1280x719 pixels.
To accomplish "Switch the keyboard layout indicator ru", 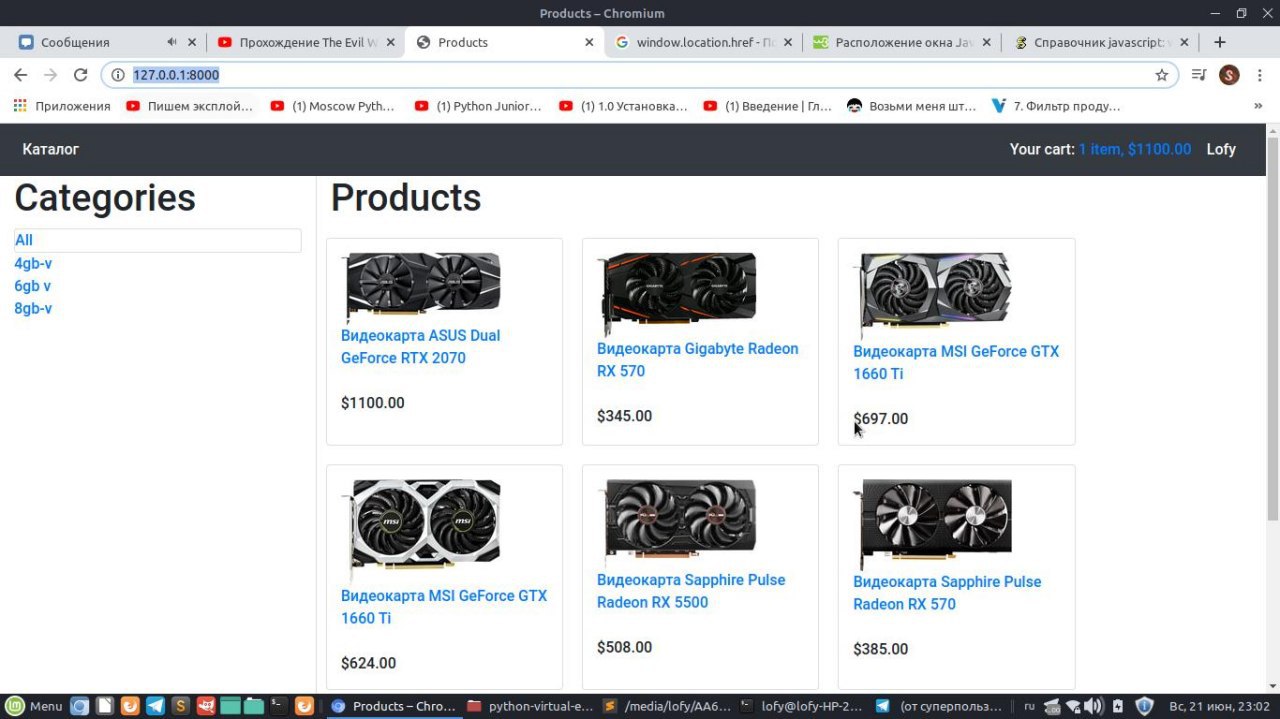I will click(x=1029, y=706).
